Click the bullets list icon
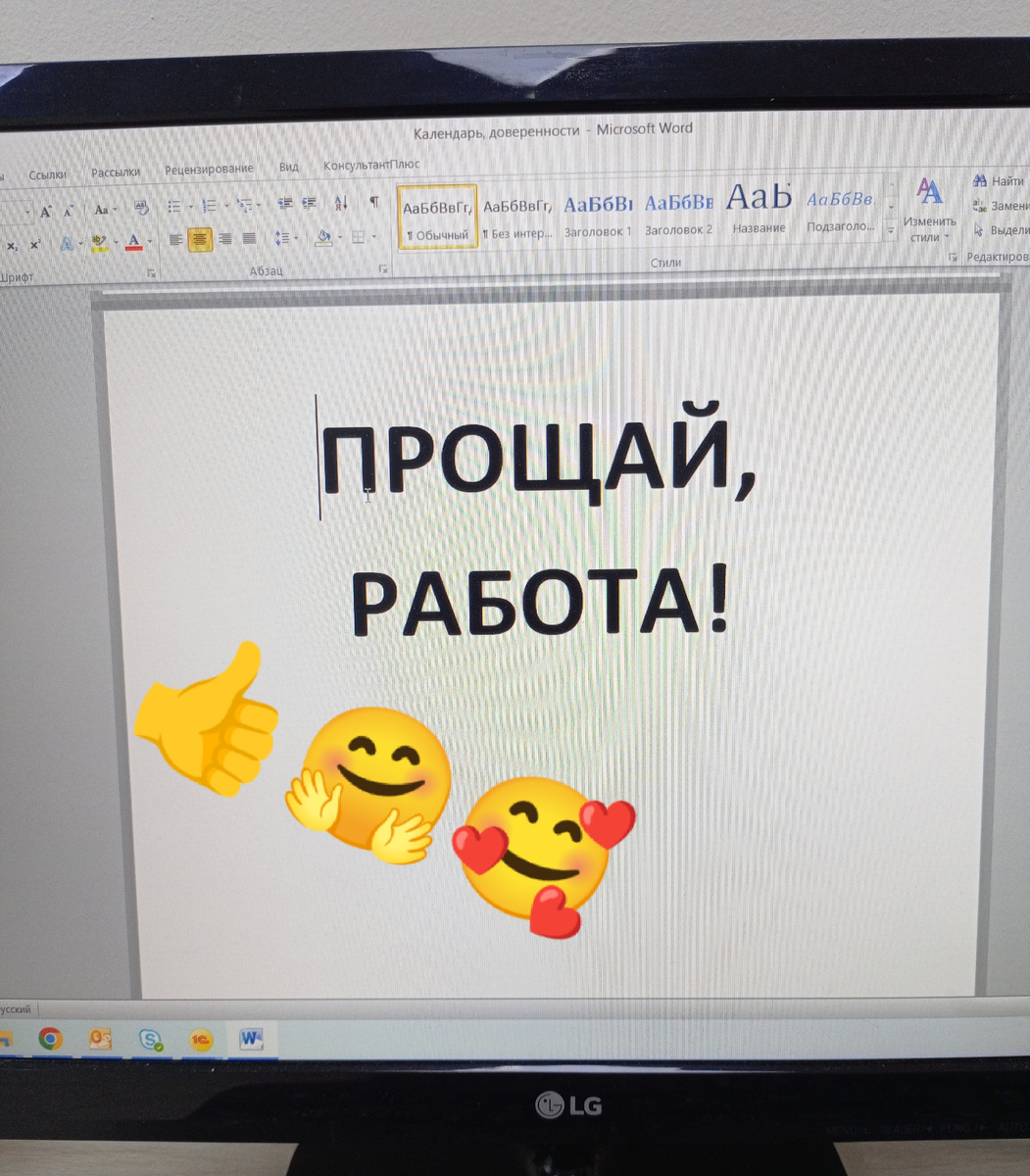The height and width of the screenshot is (1176, 1030). click(x=175, y=204)
